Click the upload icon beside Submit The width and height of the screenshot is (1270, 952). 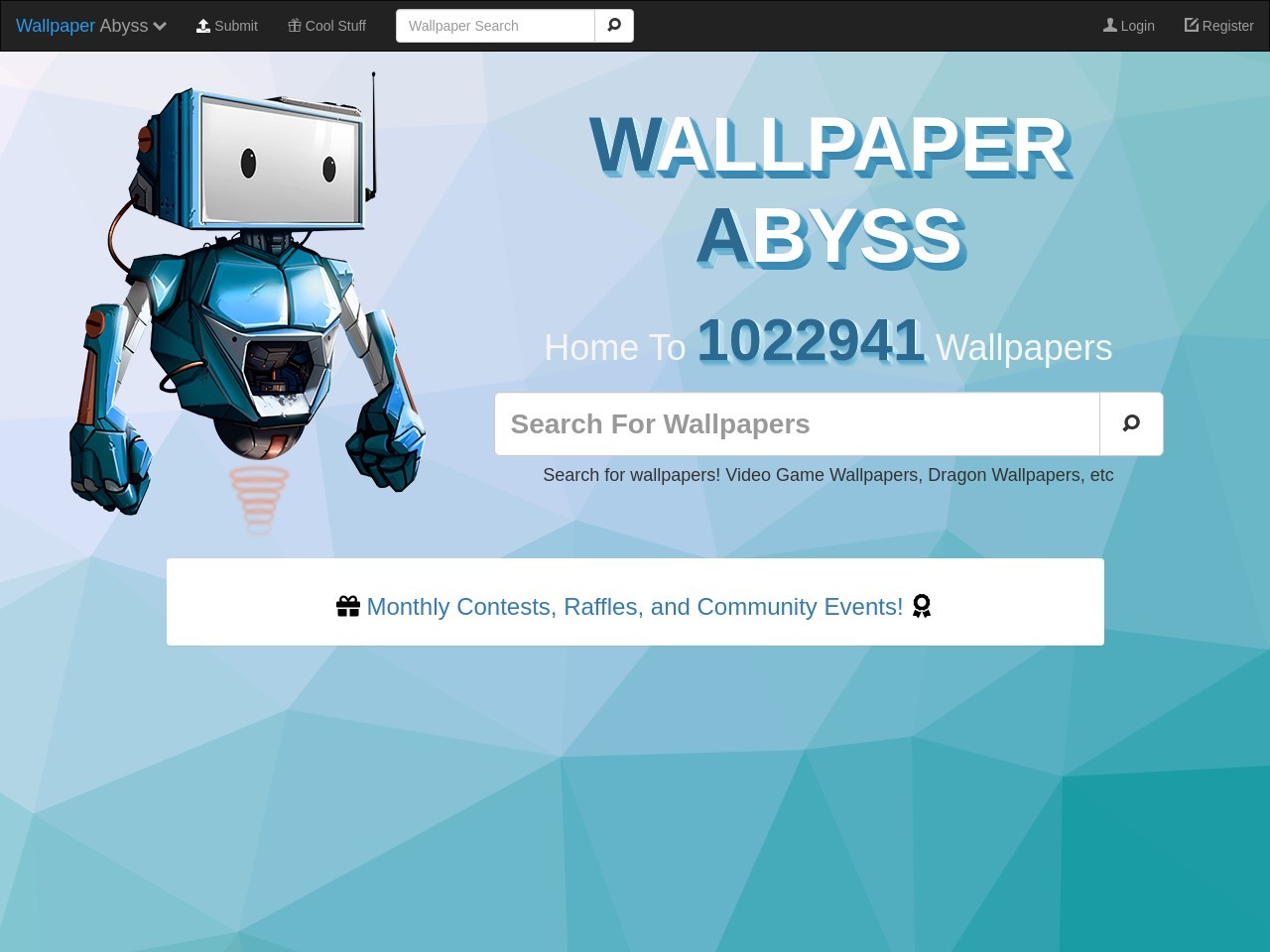[203, 26]
